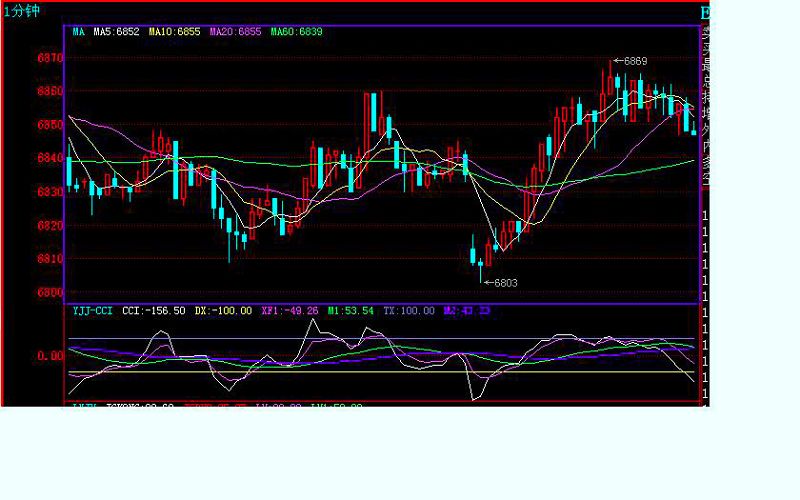
Task: Click the CCI:-156.50 indicator value
Action: click(x=154, y=311)
